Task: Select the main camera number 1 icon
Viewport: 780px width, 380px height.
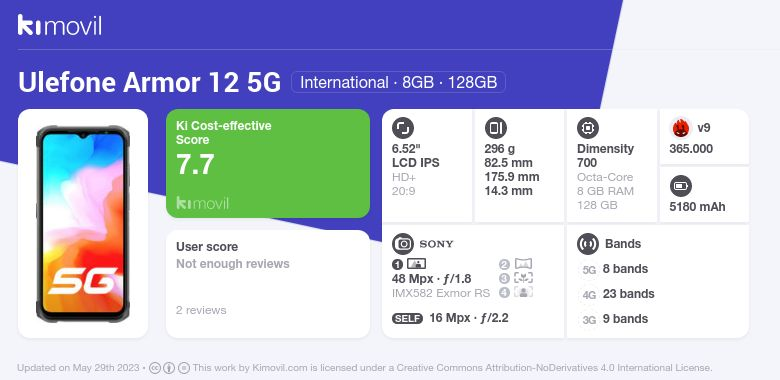Action: click(x=409, y=264)
